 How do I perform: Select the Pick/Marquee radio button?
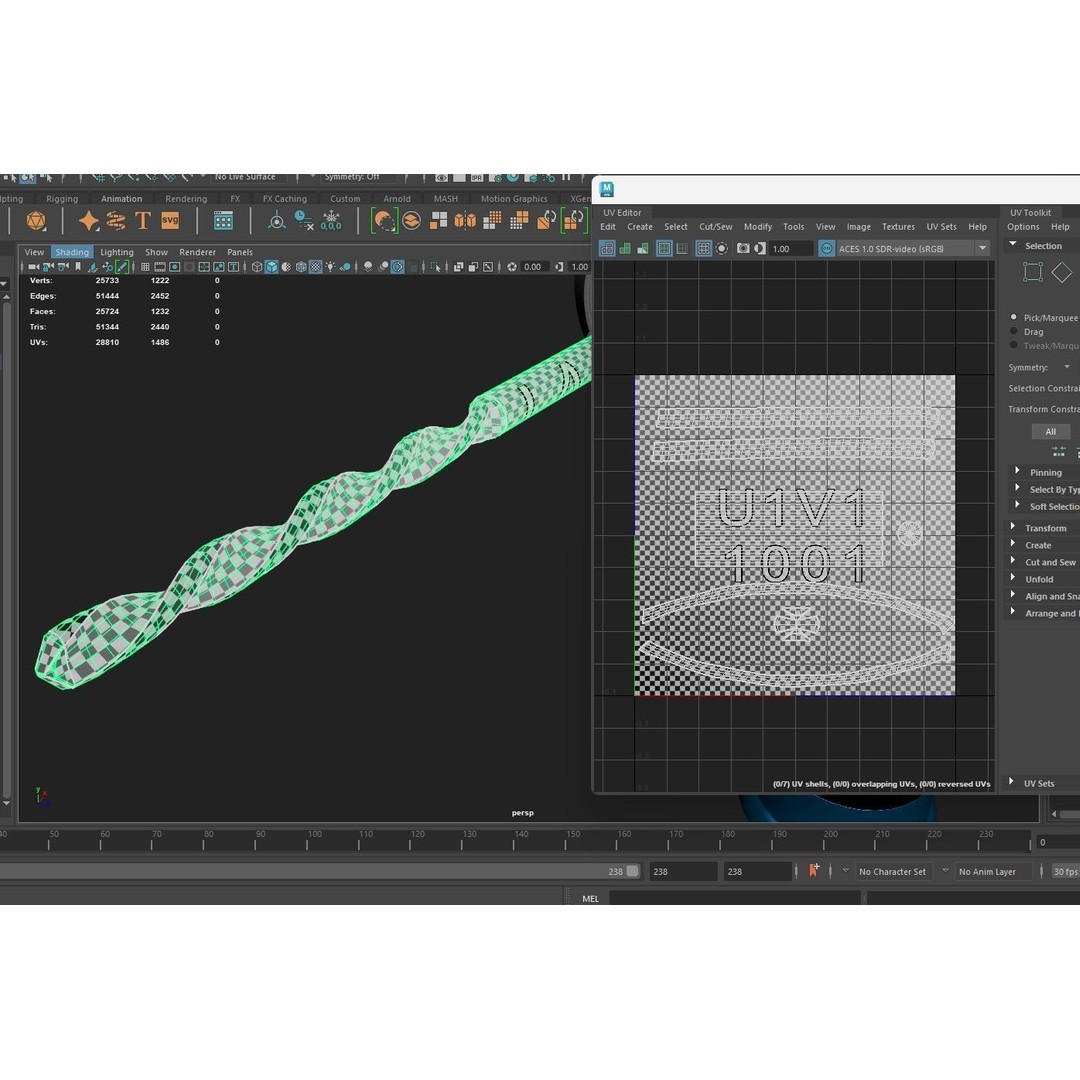(x=1012, y=317)
